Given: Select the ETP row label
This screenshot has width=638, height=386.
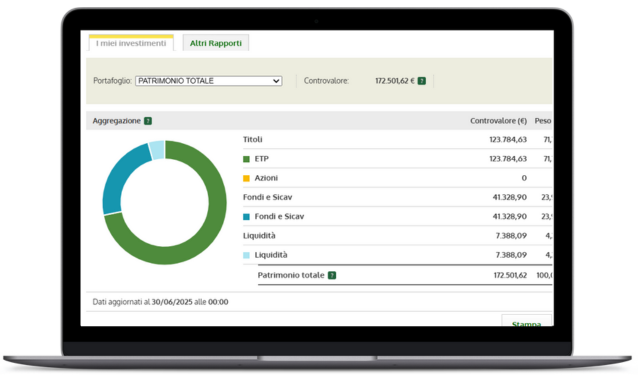Looking at the screenshot, I should (262, 159).
